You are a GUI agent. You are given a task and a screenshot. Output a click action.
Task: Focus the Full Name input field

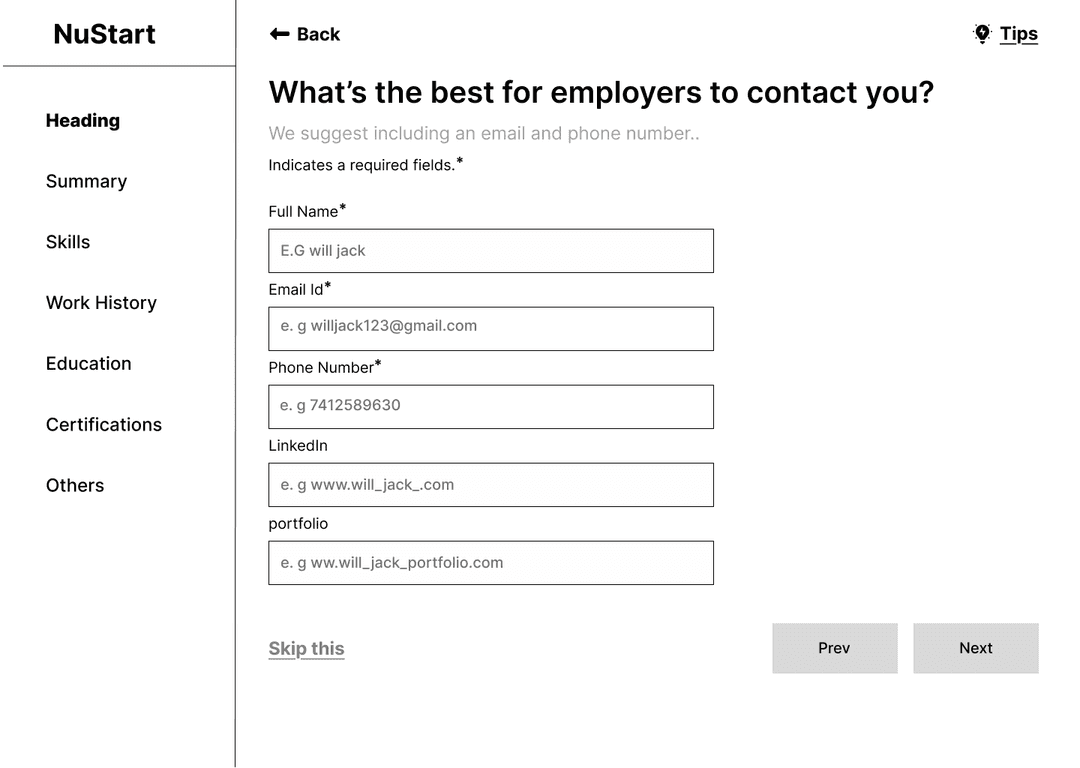coord(491,251)
